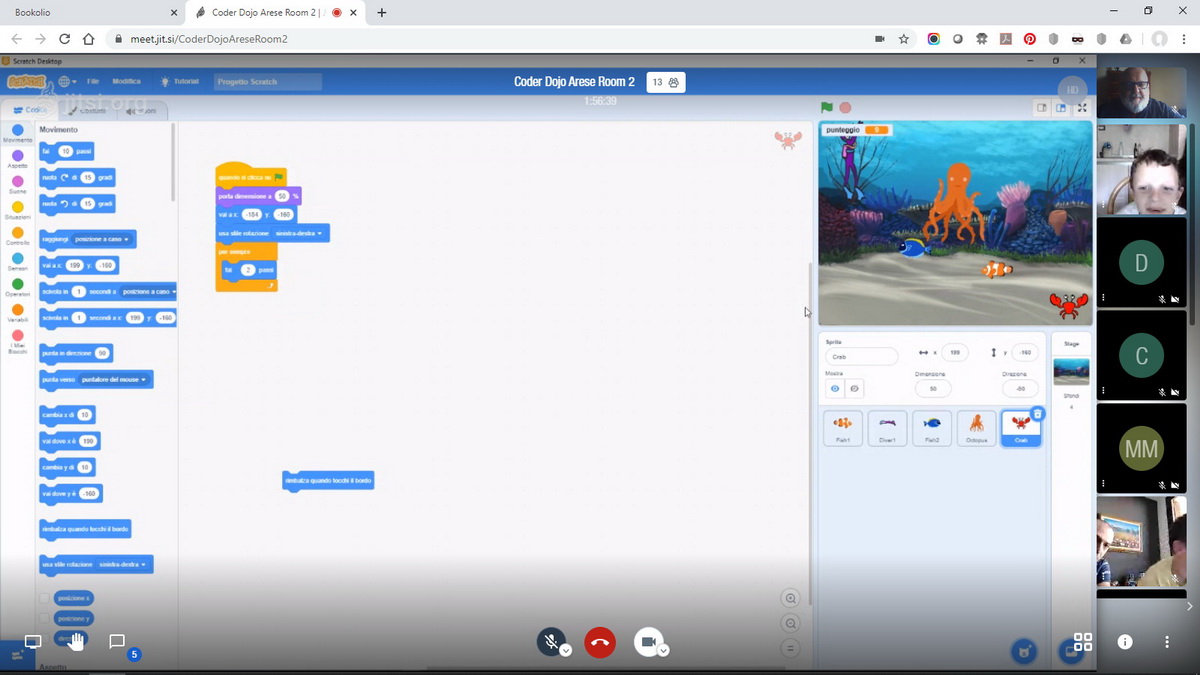Open the Jitsi chat panel
Screen dimensions: 1200x675
coord(117,641)
